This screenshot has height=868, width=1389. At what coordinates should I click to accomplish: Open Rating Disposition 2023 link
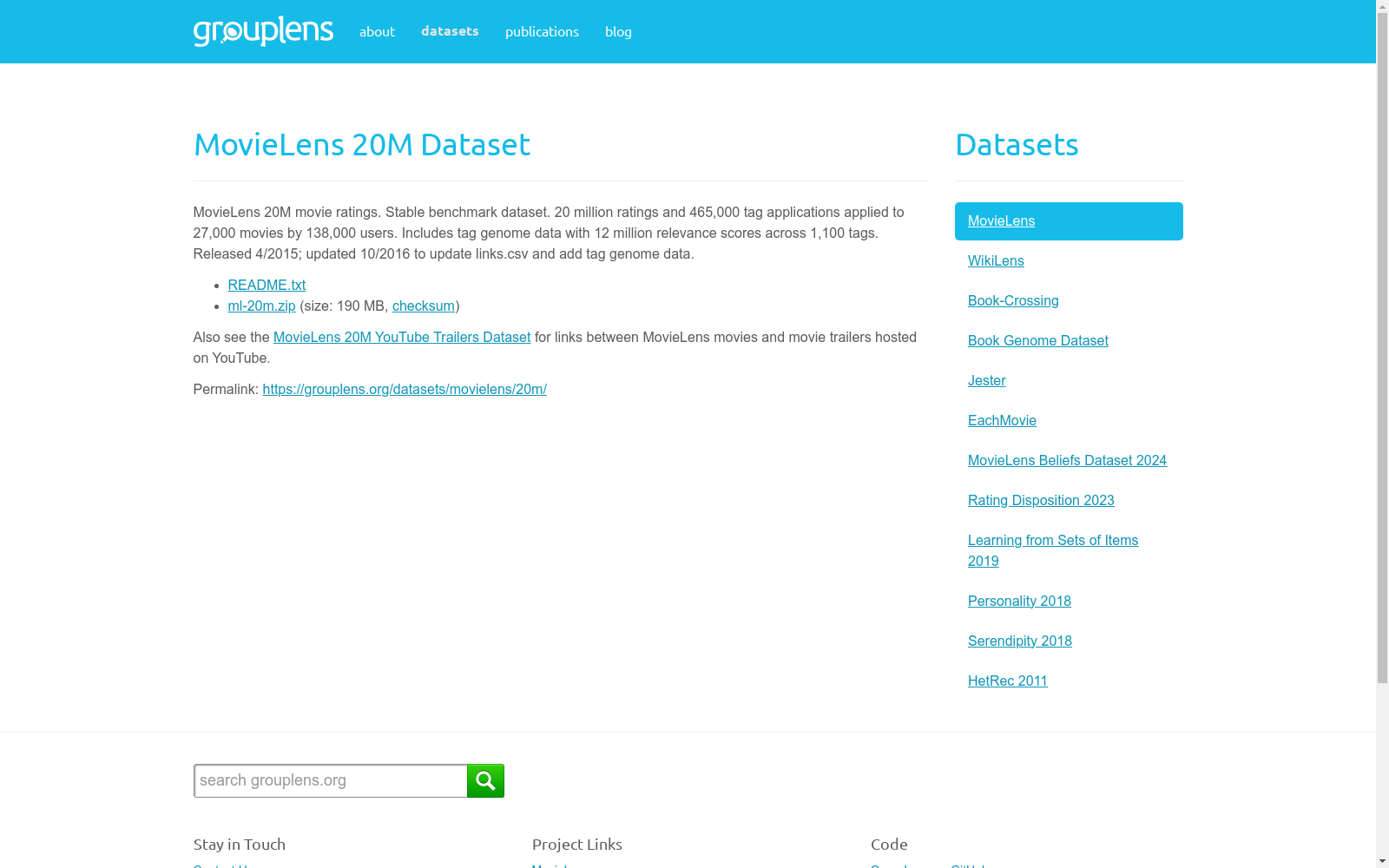click(1041, 500)
